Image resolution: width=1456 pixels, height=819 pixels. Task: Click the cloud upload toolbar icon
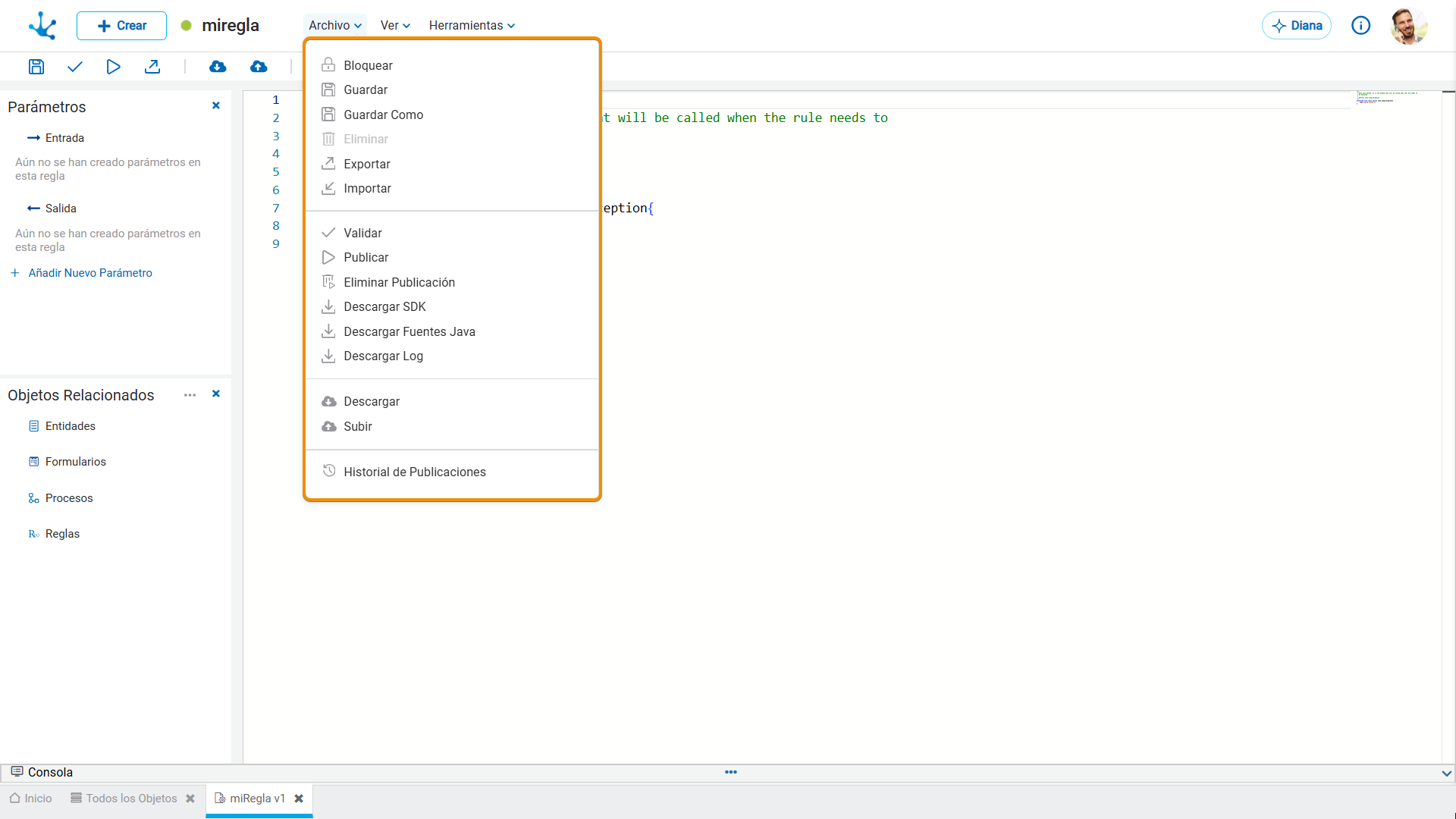click(x=259, y=67)
